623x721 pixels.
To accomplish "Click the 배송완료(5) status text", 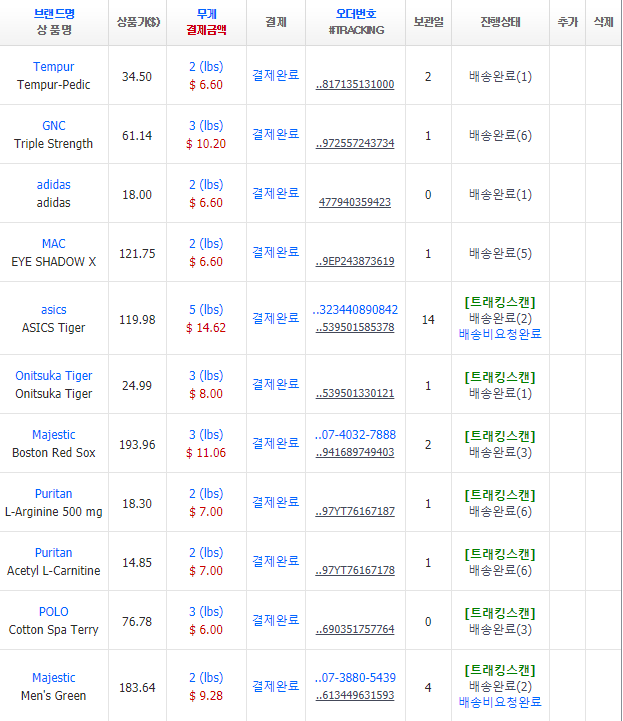I will 500,254.
